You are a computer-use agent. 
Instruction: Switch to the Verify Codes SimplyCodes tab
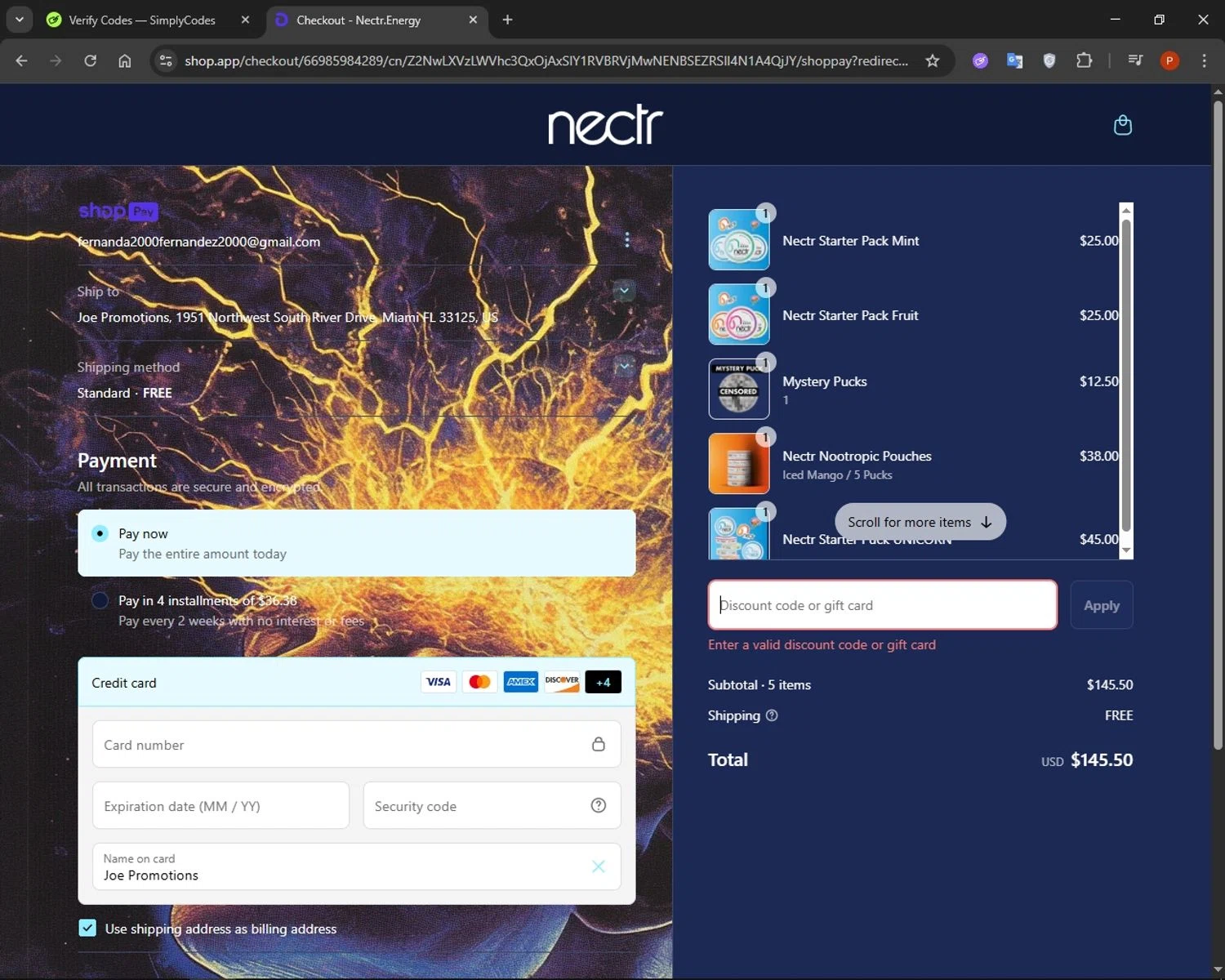(x=142, y=20)
